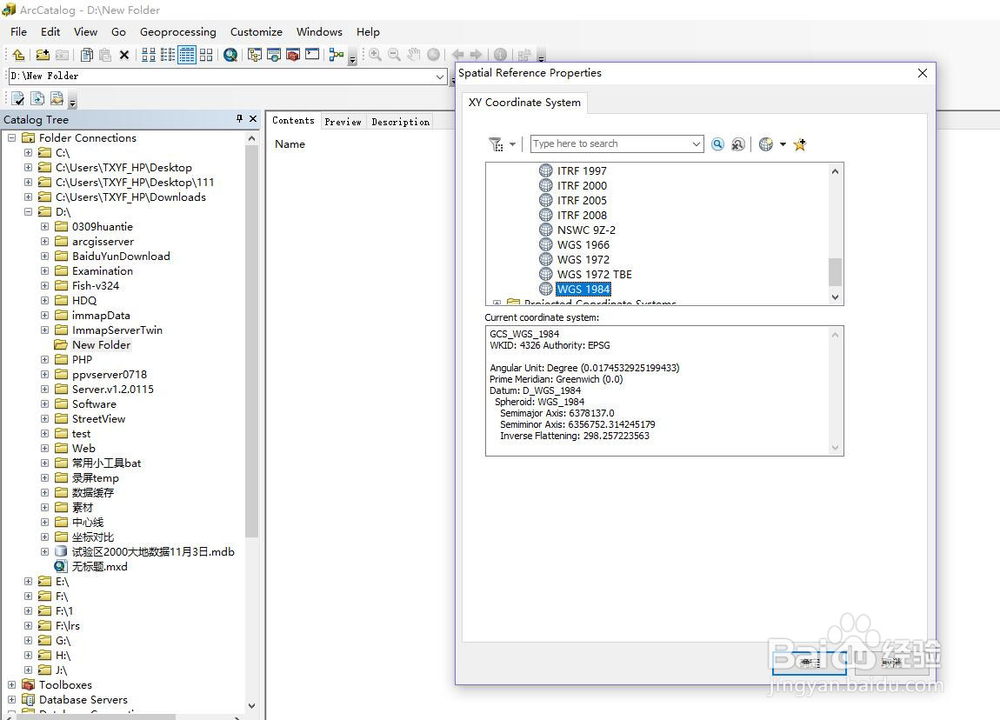Open the File menu
The width and height of the screenshot is (1000, 720).
click(18, 32)
